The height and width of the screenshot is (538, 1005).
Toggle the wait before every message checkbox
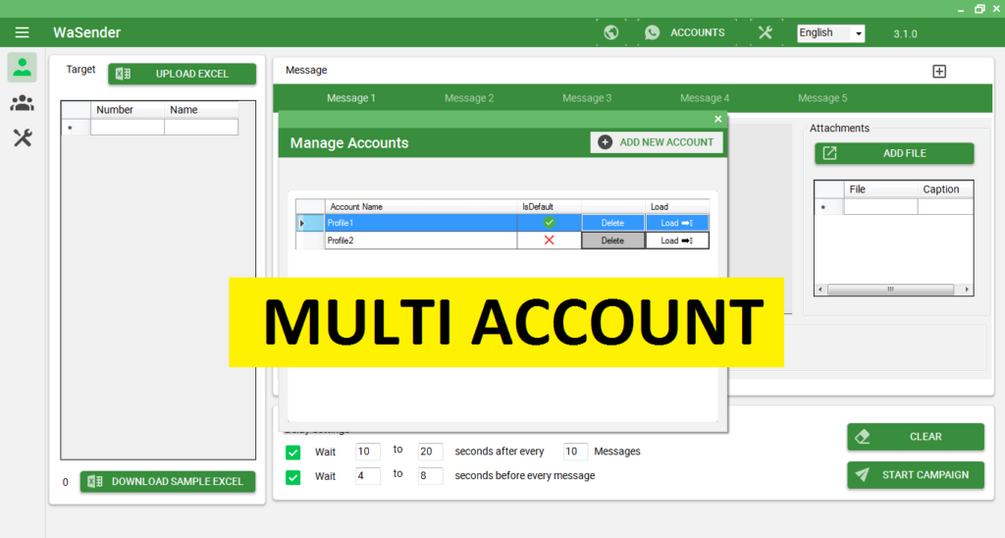click(293, 477)
